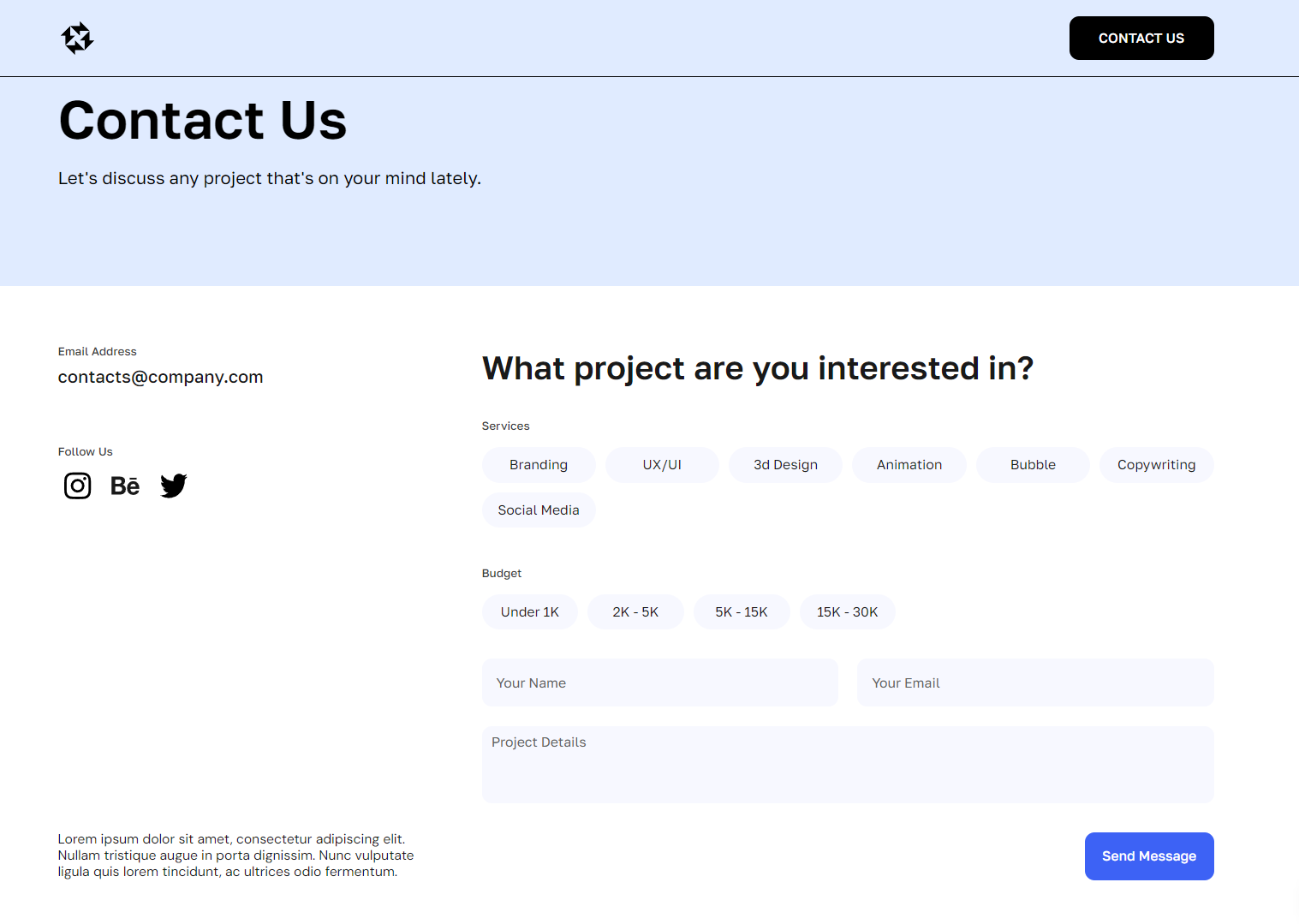Select the Bubble service chip
The image size is (1299, 924).
[x=1033, y=465]
